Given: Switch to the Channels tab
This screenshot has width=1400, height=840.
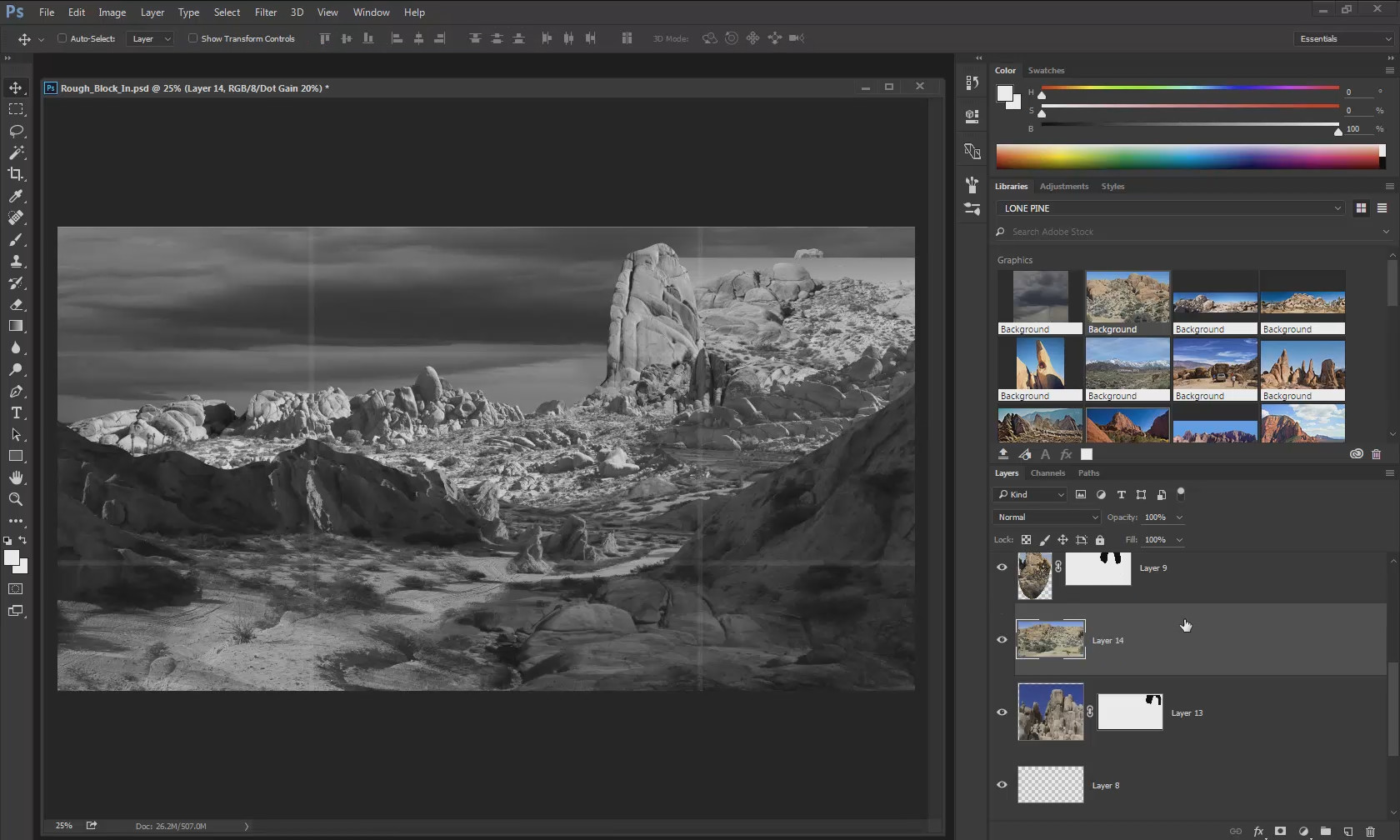Looking at the screenshot, I should (1047, 473).
